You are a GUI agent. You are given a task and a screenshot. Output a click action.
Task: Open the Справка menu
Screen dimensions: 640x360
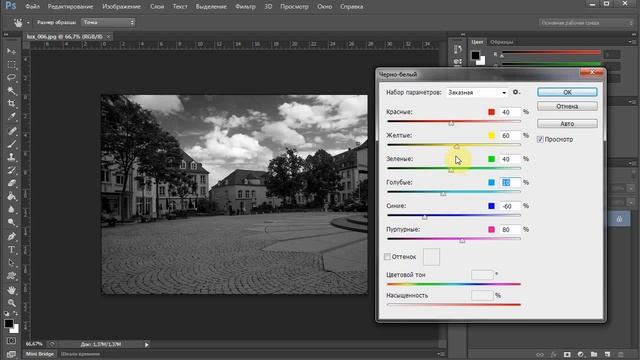(351, 7)
